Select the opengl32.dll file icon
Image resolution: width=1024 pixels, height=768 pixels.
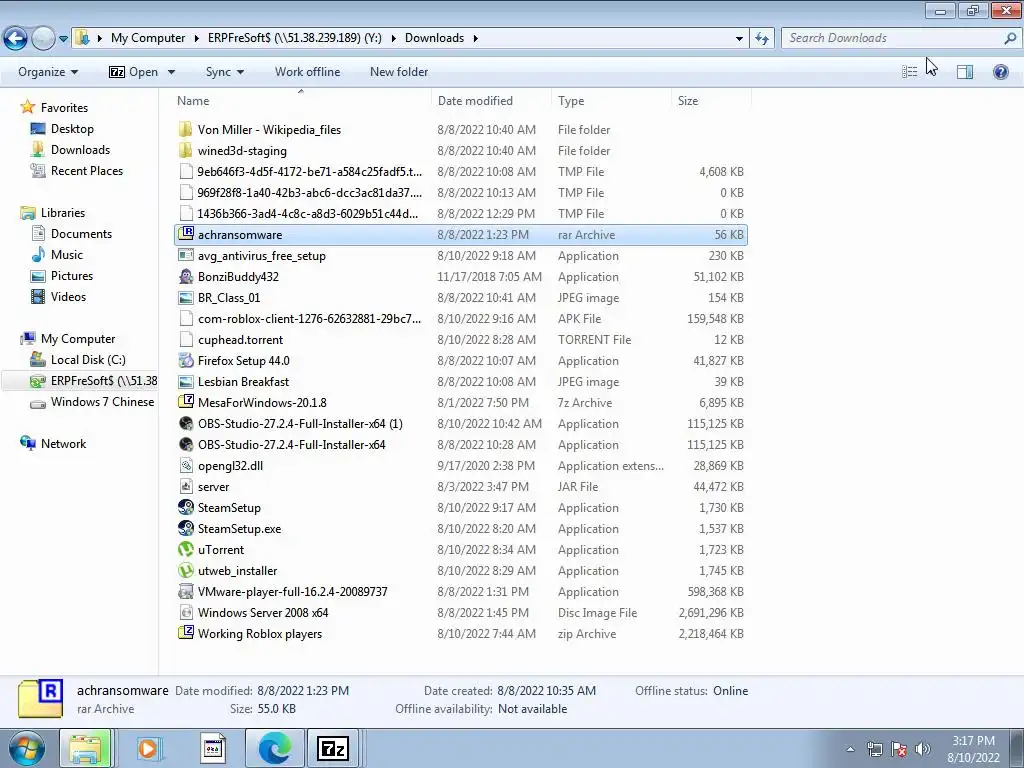click(186, 466)
